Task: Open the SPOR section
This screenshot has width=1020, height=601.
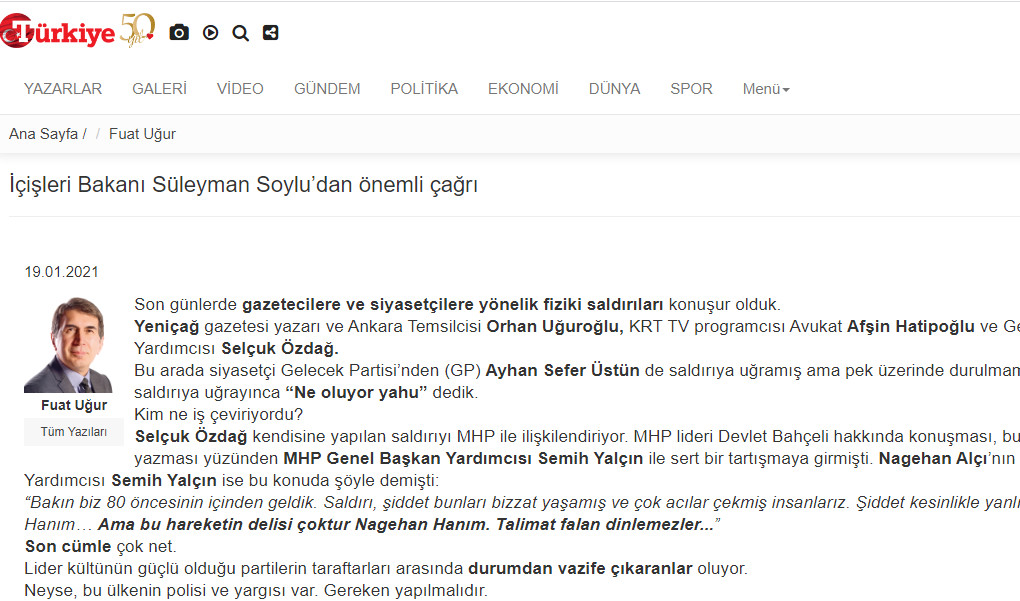Action: click(691, 89)
